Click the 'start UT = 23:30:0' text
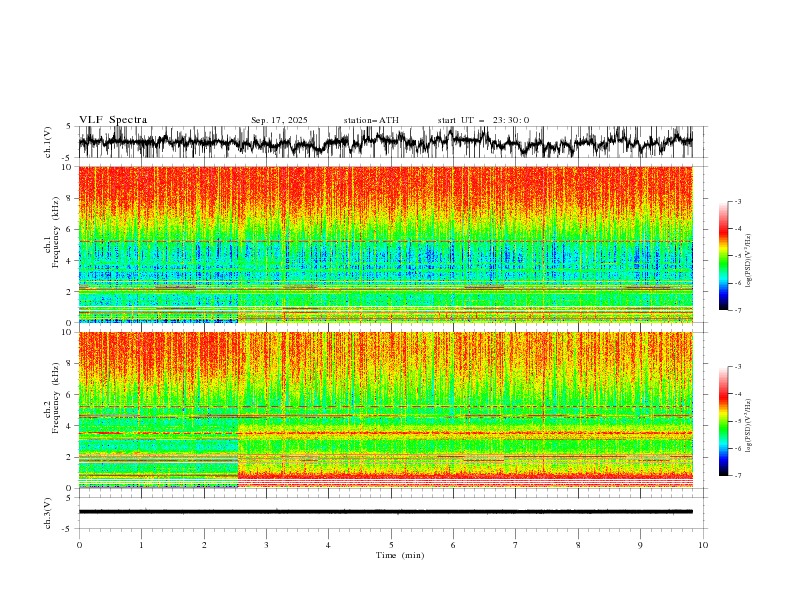 [483, 120]
